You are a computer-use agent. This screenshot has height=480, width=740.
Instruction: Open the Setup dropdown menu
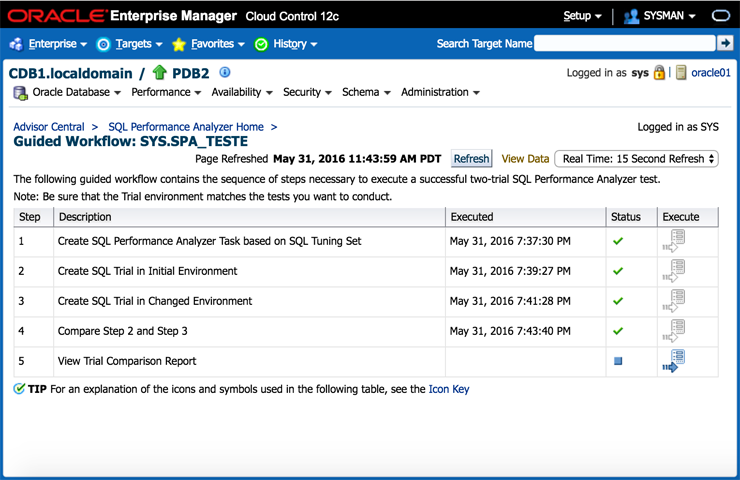click(582, 16)
